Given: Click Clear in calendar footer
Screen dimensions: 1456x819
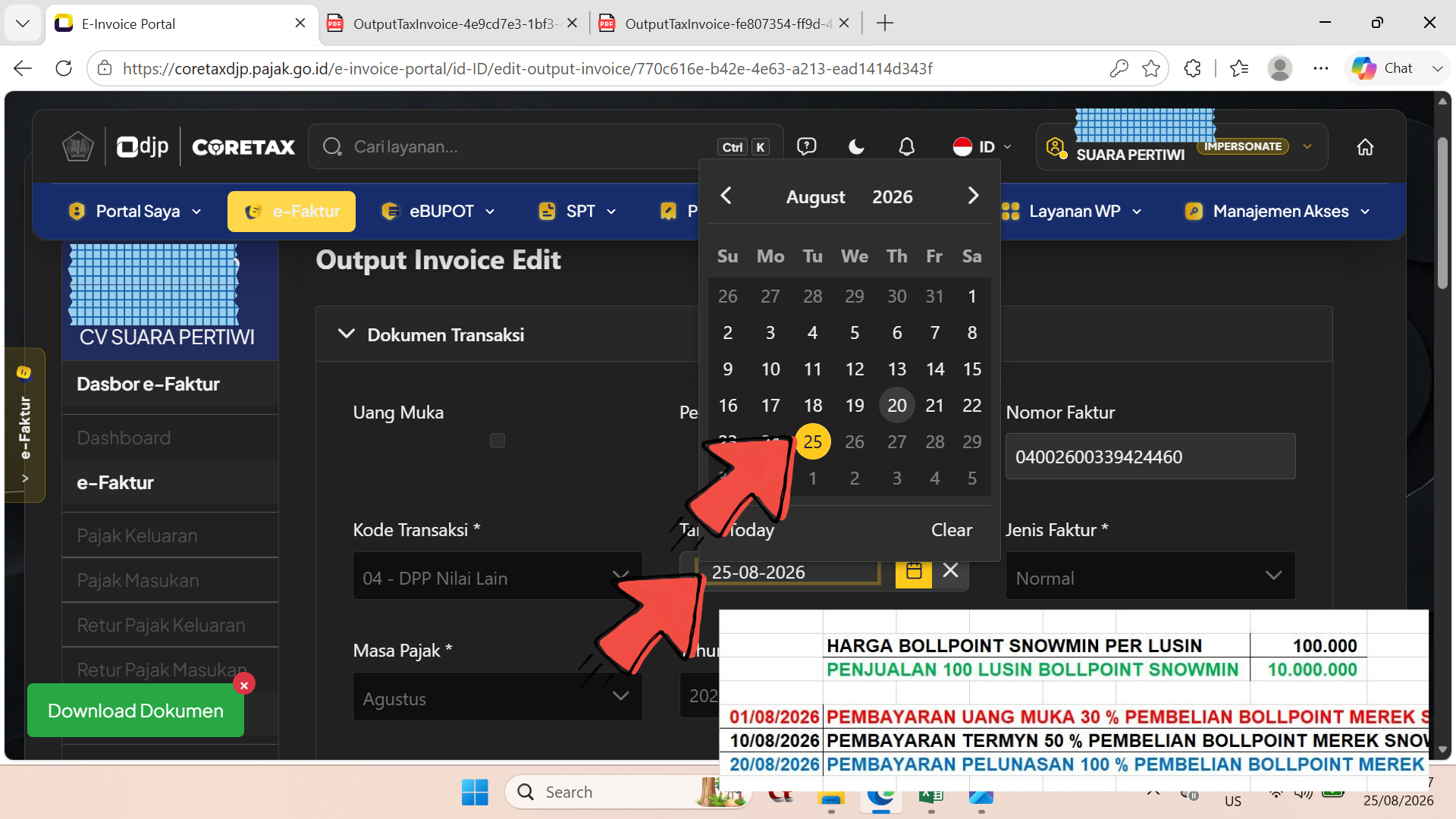Looking at the screenshot, I should point(952,530).
